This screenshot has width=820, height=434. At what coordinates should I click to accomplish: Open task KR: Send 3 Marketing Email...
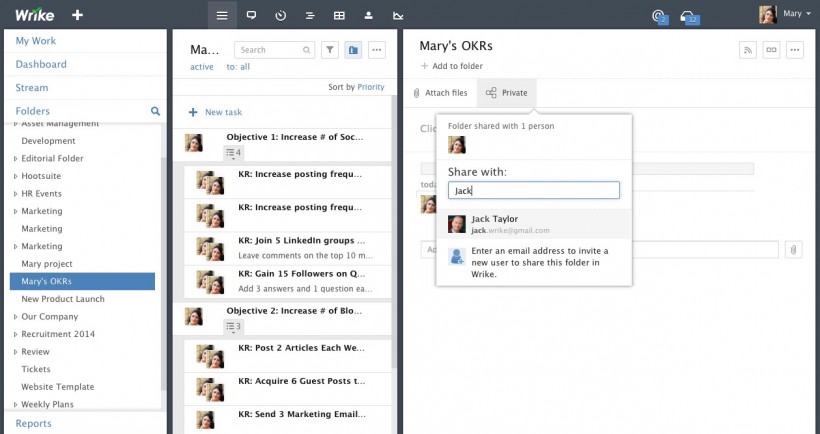pyautogui.click(x=288, y=420)
